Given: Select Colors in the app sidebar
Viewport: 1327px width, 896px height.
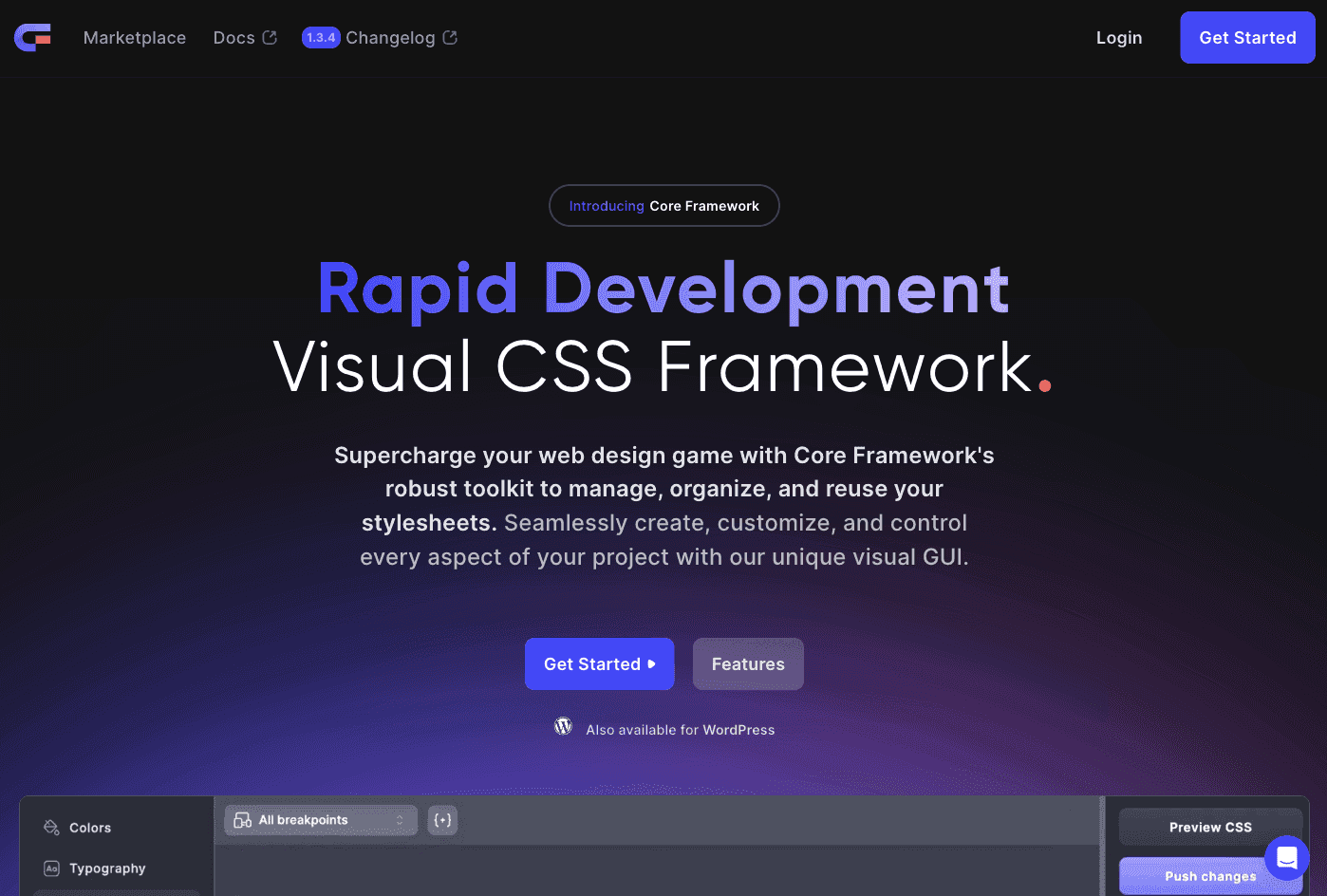Looking at the screenshot, I should tap(90, 828).
